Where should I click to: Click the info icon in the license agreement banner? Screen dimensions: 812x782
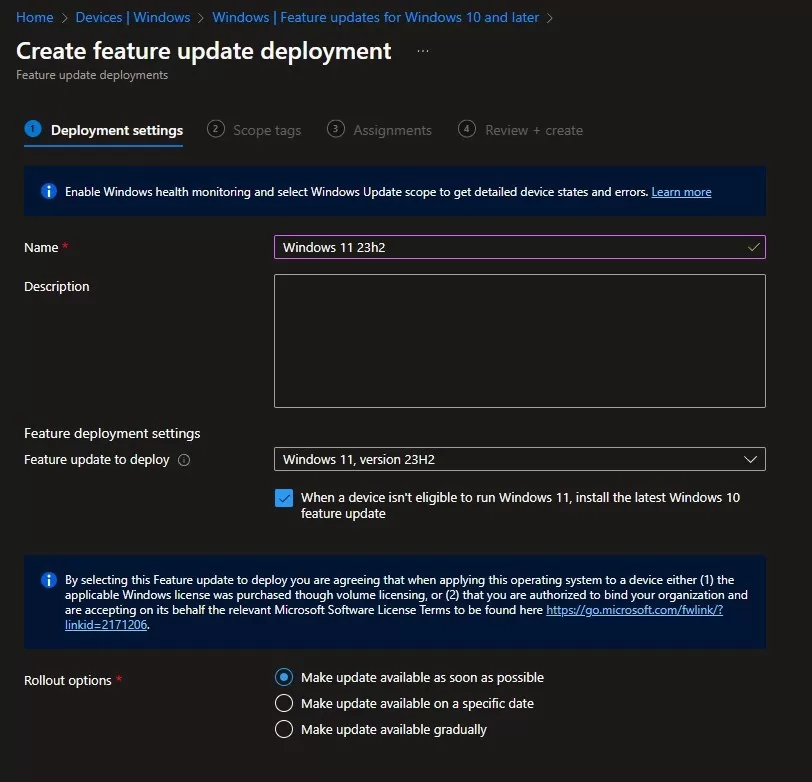tap(48, 581)
